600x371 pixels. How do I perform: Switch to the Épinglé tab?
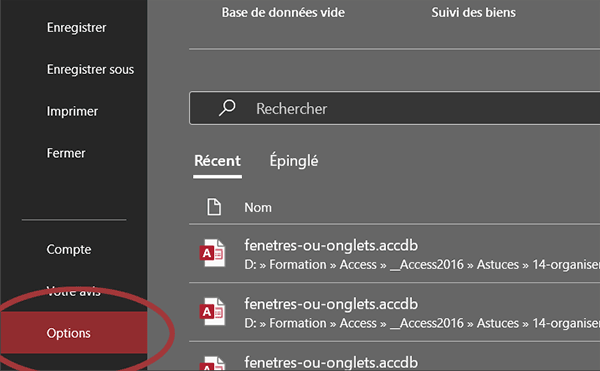[293, 161]
